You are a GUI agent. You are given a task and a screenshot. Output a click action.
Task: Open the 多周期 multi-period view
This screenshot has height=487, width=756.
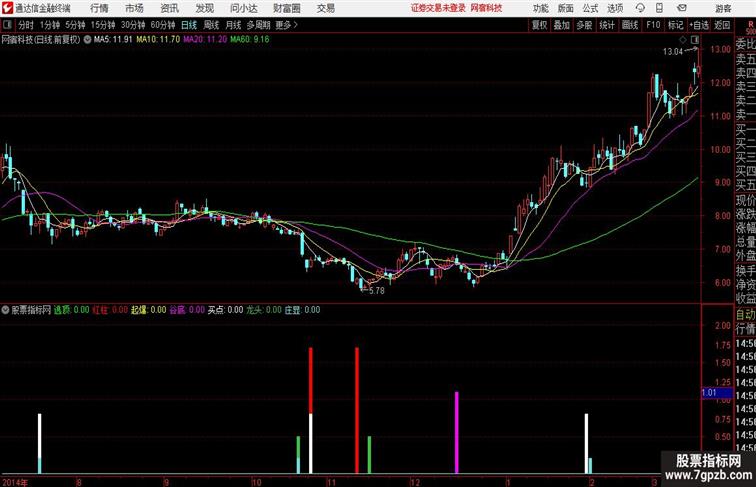[258, 25]
